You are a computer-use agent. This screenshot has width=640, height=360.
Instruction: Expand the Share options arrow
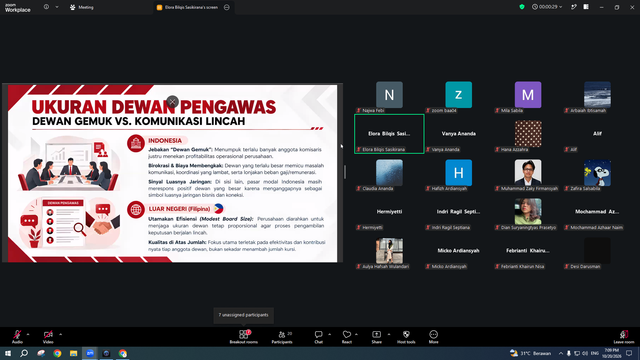(389, 334)
